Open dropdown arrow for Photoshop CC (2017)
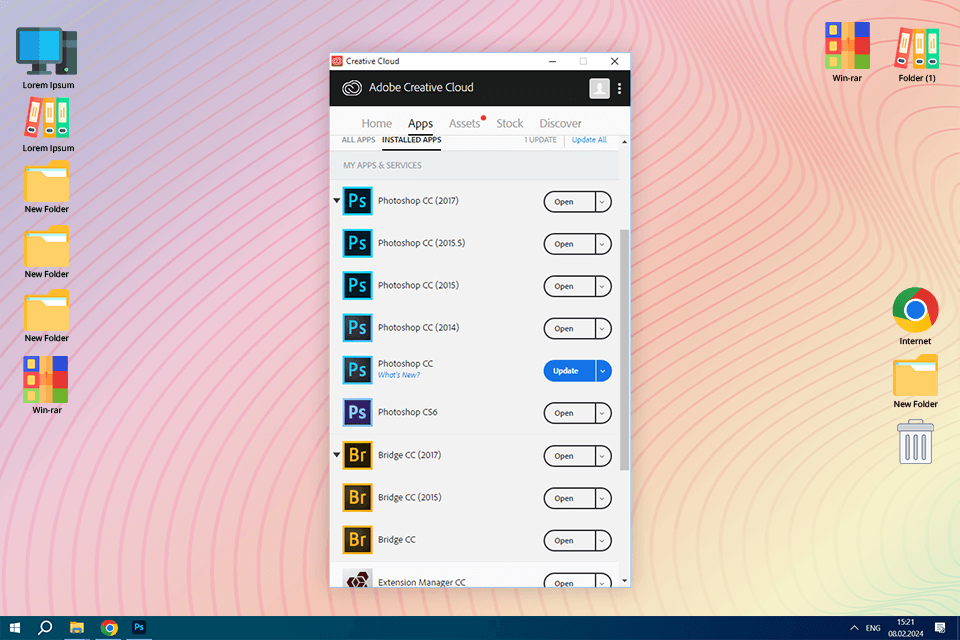Viewport: 960px width, 640px height. pyautogui.click(x=602, y=201)
